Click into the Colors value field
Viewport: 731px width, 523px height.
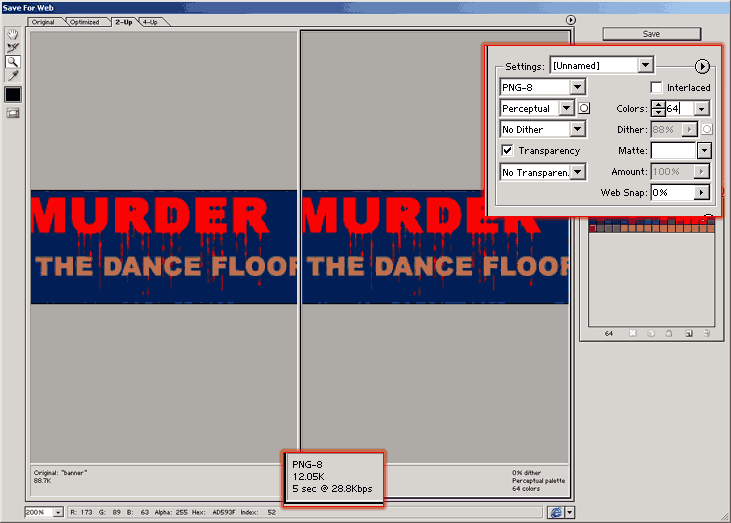pyautogui.click(x=679, y=109)
